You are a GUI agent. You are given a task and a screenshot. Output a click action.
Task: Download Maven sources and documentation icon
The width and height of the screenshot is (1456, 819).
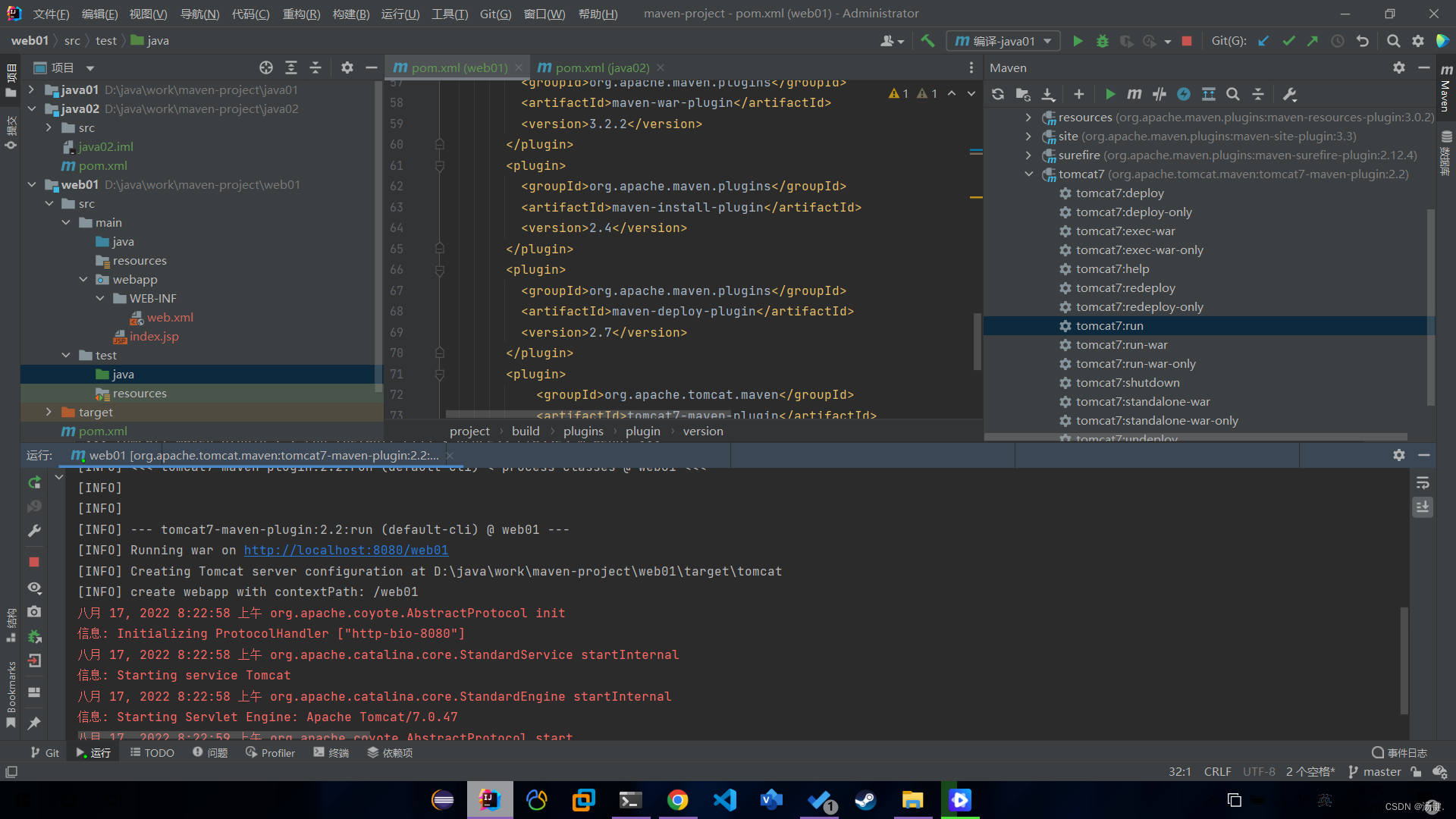[x=1048, y=94]
